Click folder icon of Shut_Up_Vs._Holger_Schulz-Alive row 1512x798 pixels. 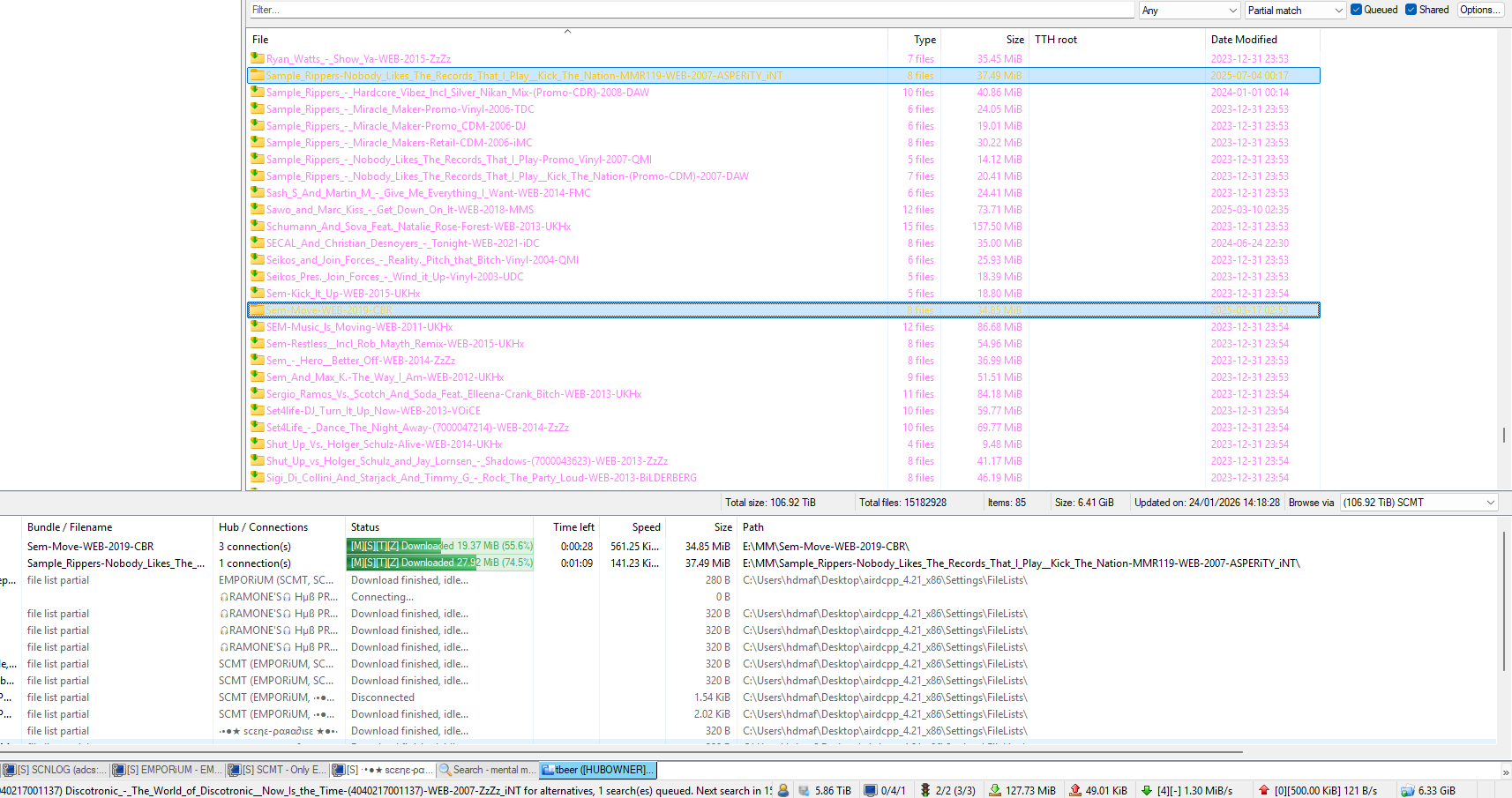tap(257, 444)
